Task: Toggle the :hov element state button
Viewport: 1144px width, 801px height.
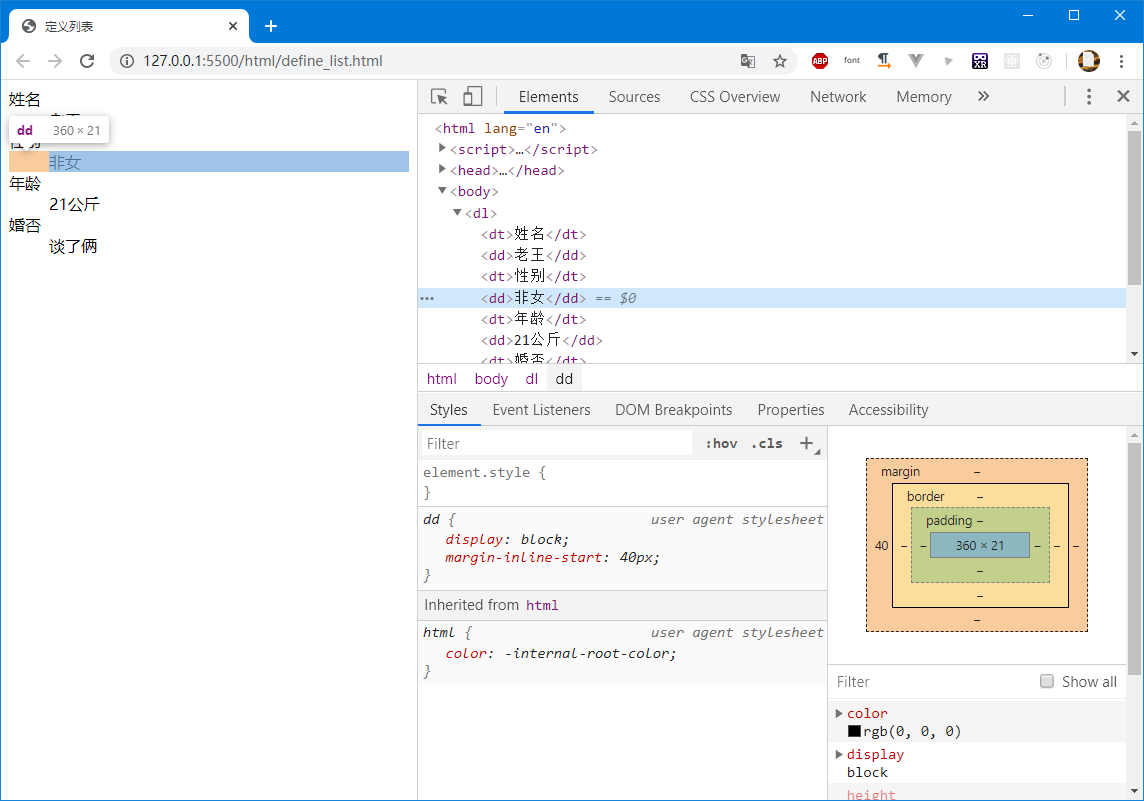Action: point(721,444)
